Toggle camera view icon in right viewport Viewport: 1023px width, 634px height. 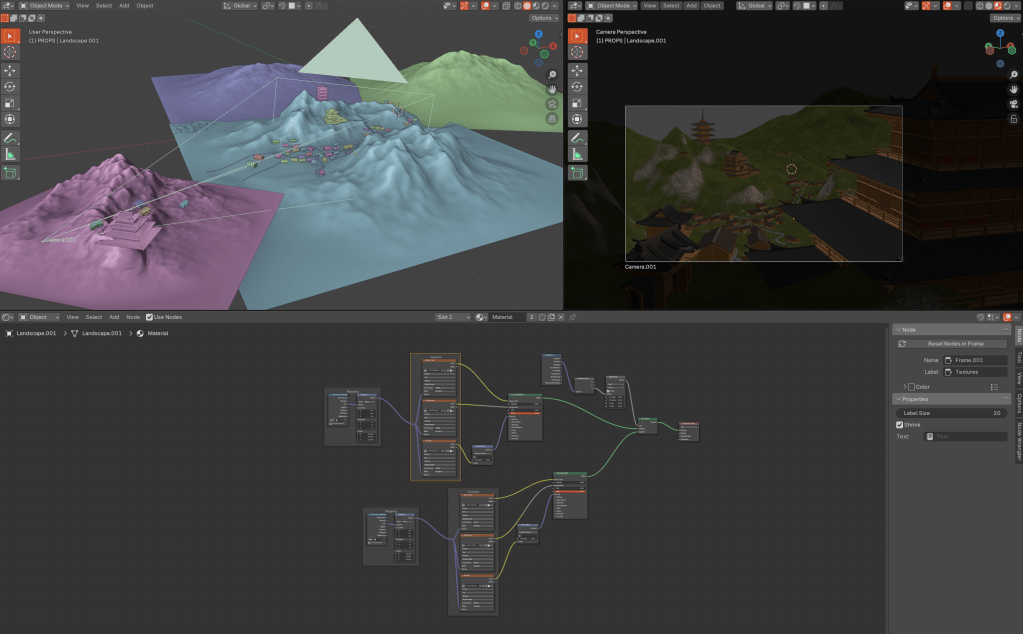[x=1013, y=103]
